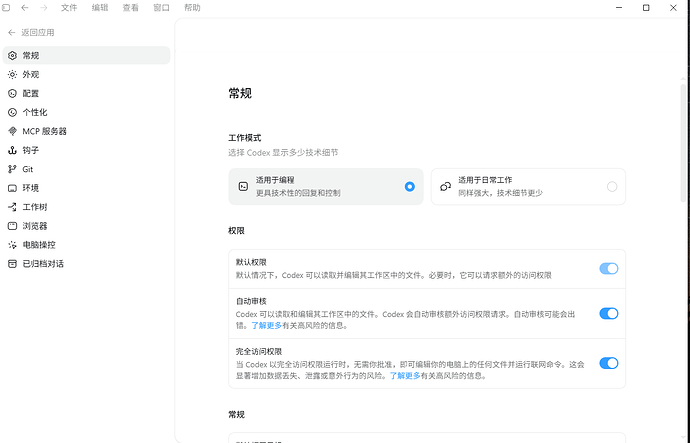
Task: Maximize the window
Action: 646,7
